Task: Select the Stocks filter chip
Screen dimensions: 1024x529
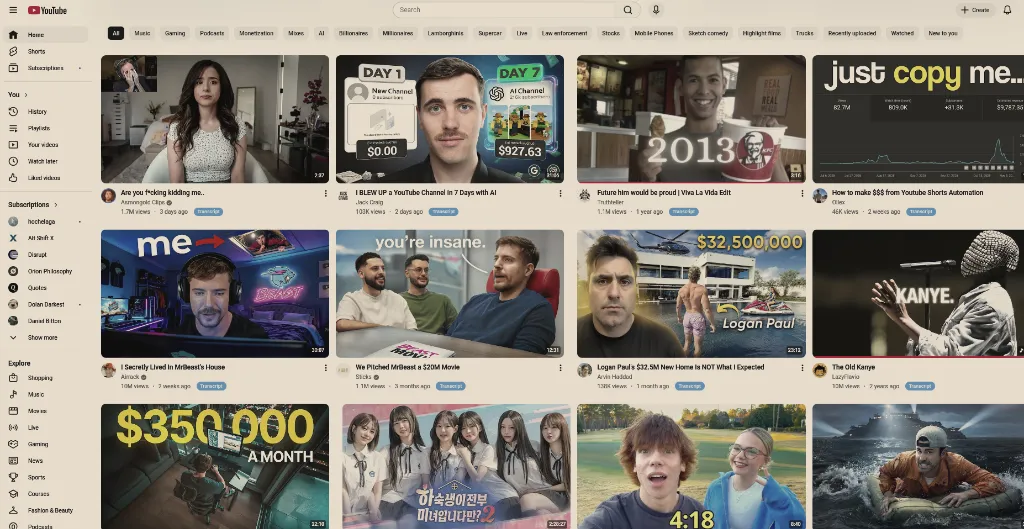Action: point(611,33)
